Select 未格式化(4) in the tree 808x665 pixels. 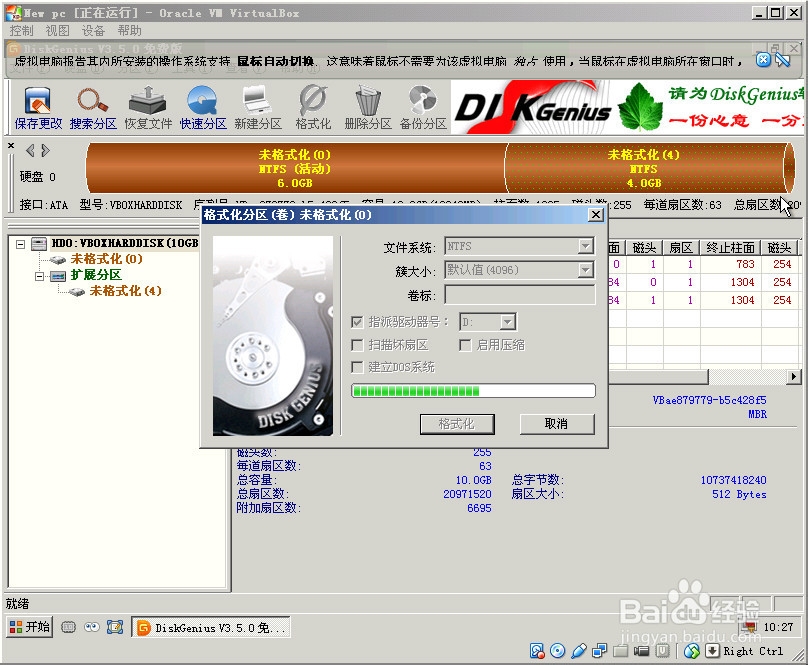[125, 291]
